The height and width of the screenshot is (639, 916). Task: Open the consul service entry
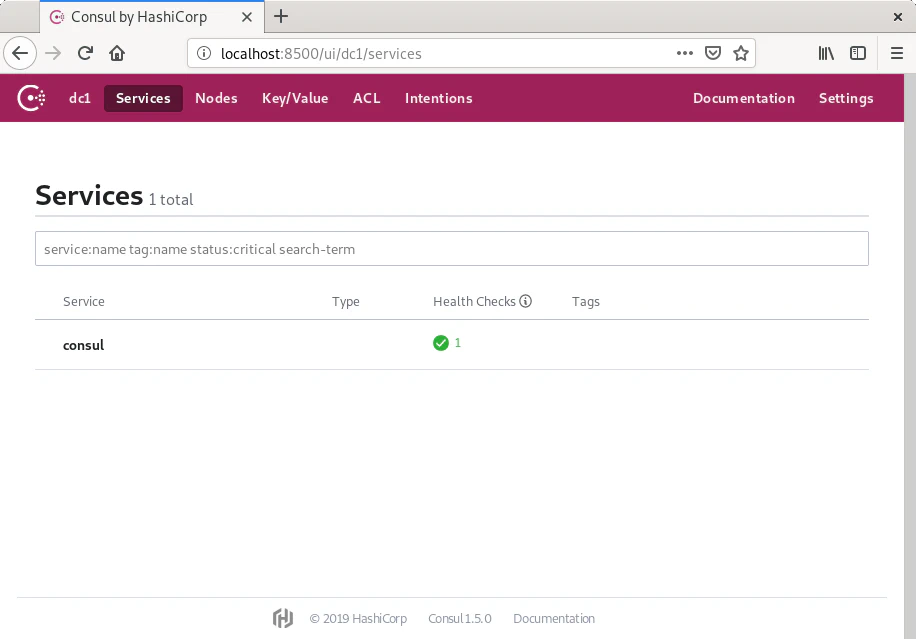(x=84, y=345)
